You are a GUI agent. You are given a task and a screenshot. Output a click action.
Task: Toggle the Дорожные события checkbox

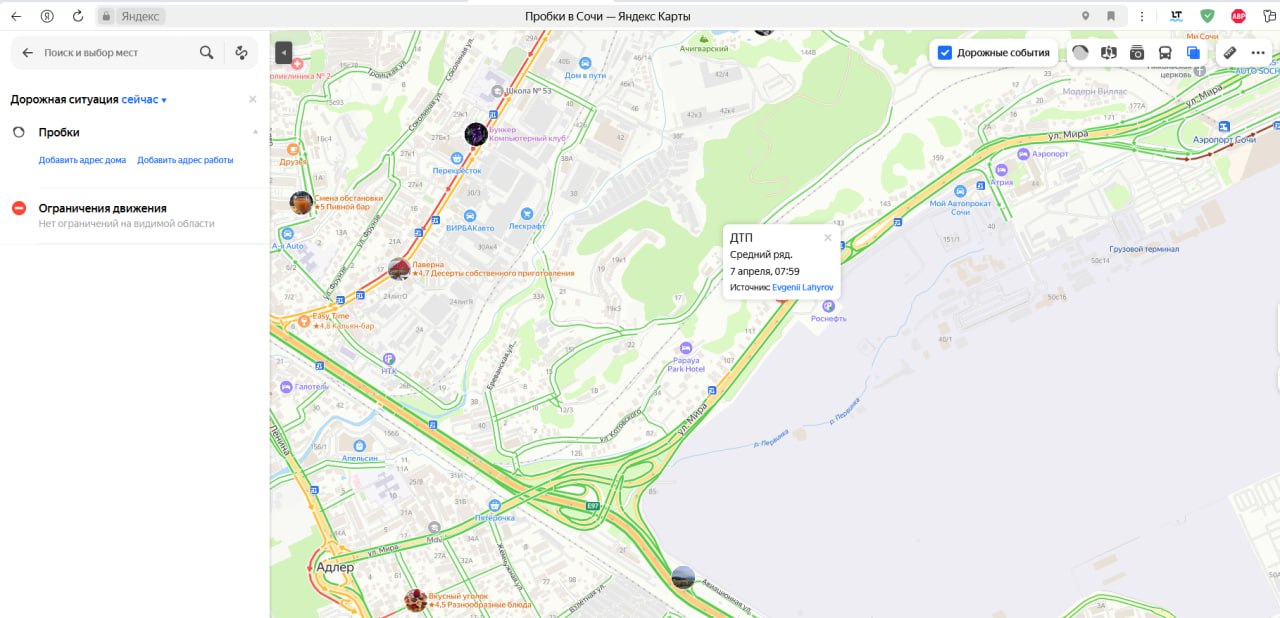click(x=945, y=53)
